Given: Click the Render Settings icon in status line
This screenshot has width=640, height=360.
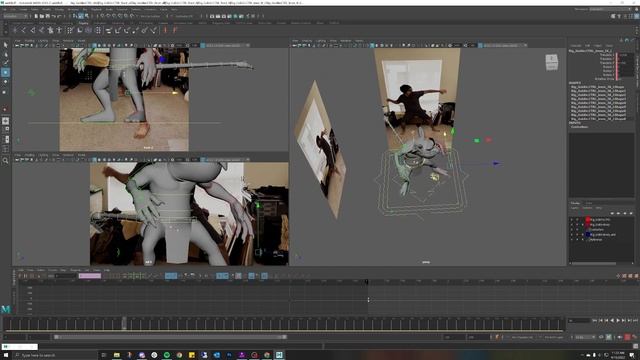Looking at the screenshot, I should click(230, 16).
